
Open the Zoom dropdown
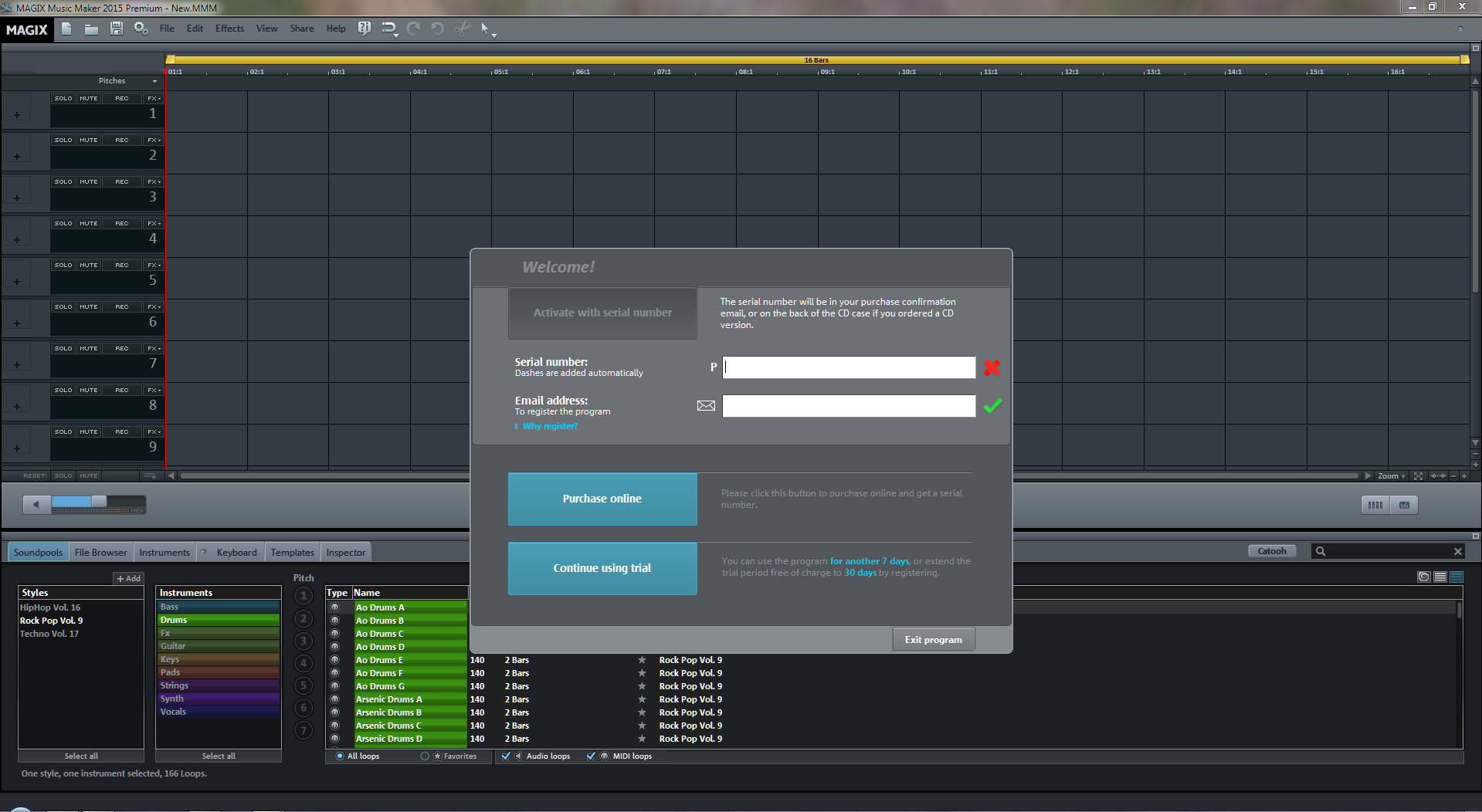pyautogui.click(x=1392, y=475)
